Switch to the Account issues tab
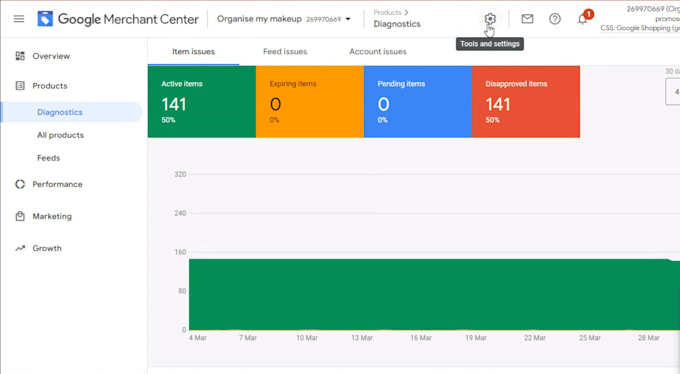The image size is (680, 374). pos(378,52)
